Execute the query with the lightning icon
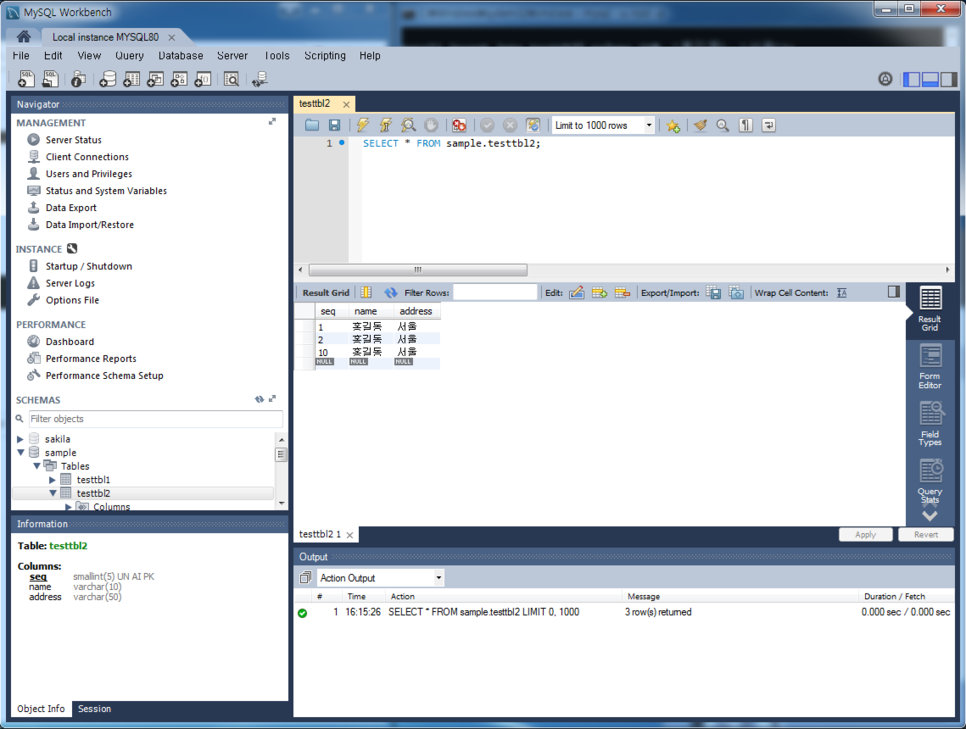This screenshot has height=729, width=966. (x=362, y=125)
